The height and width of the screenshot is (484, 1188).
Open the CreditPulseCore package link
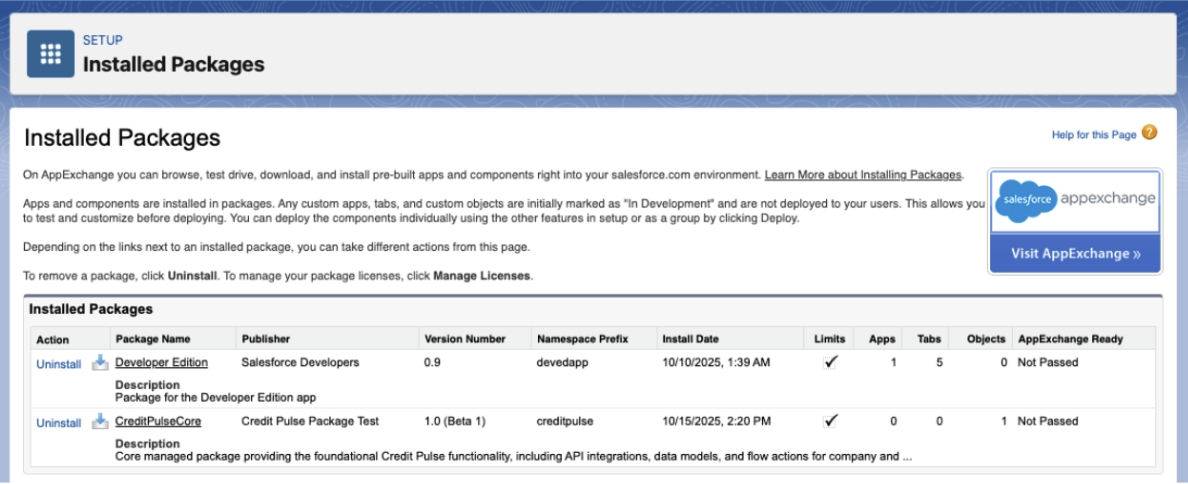[158, 422]
